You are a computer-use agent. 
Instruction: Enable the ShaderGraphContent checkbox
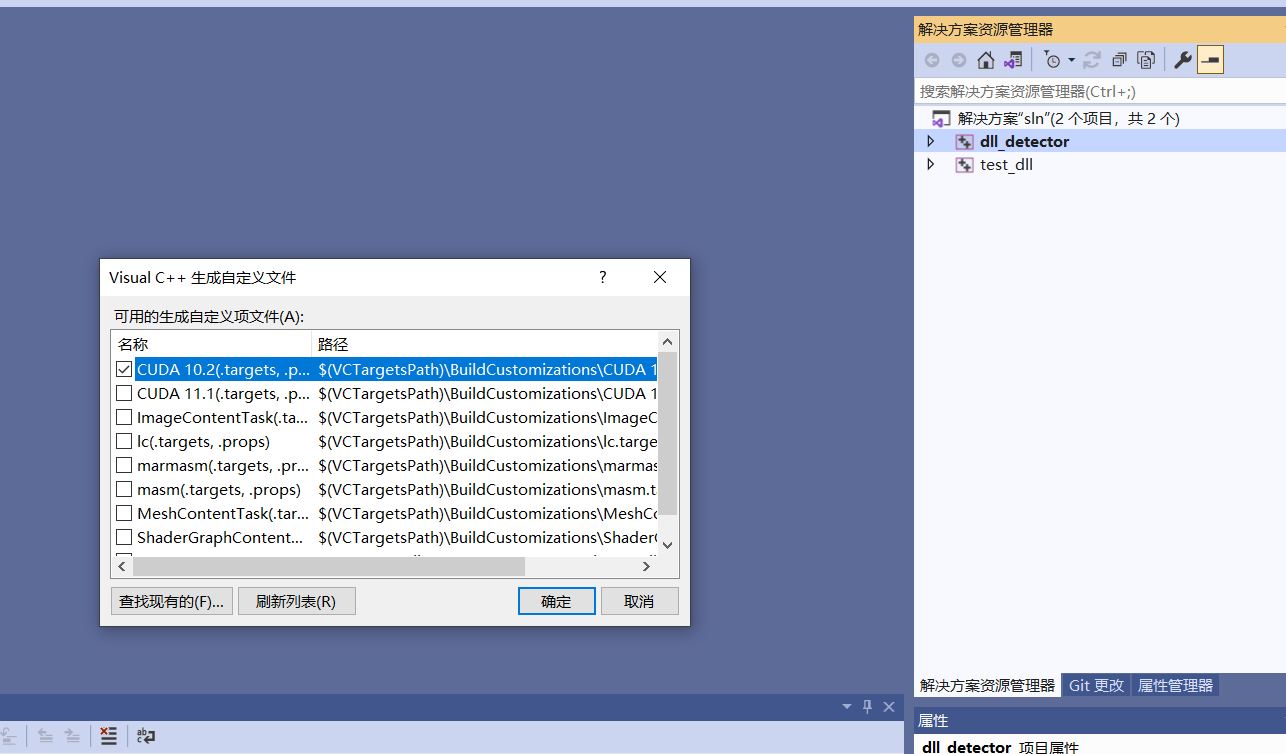124,537
